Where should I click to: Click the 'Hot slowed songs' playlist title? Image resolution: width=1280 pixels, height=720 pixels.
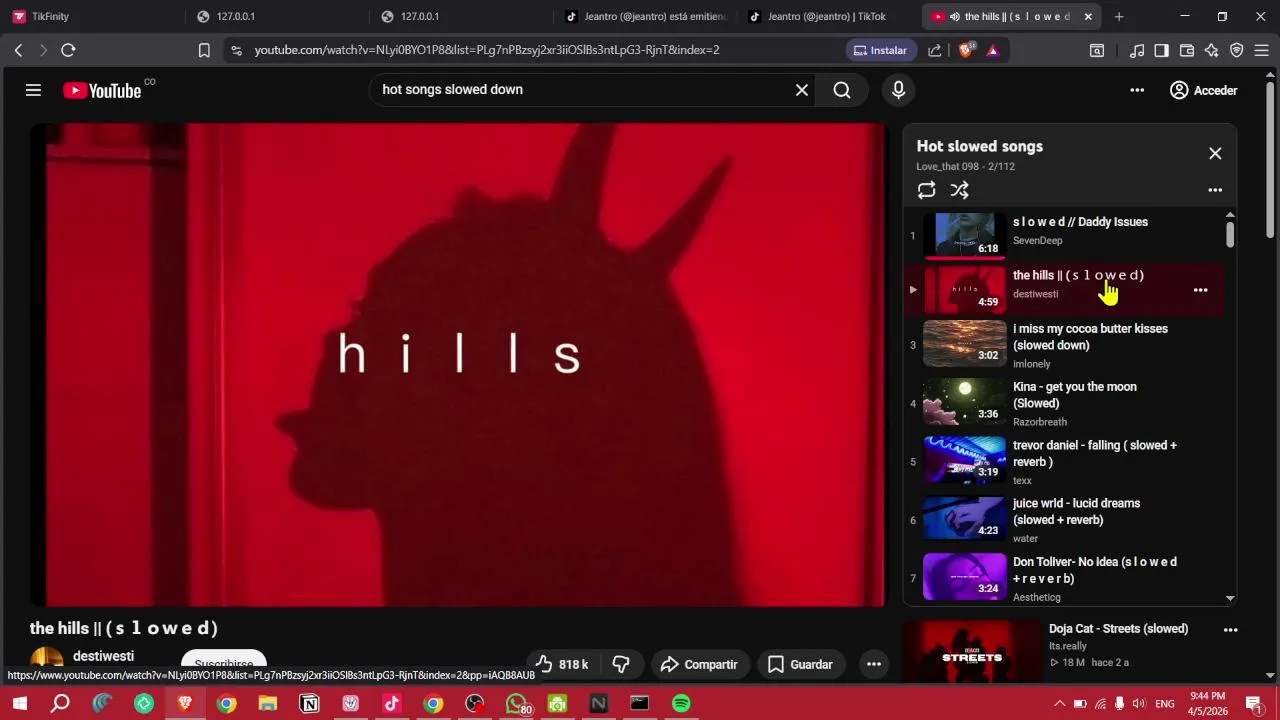click(979, 146)
